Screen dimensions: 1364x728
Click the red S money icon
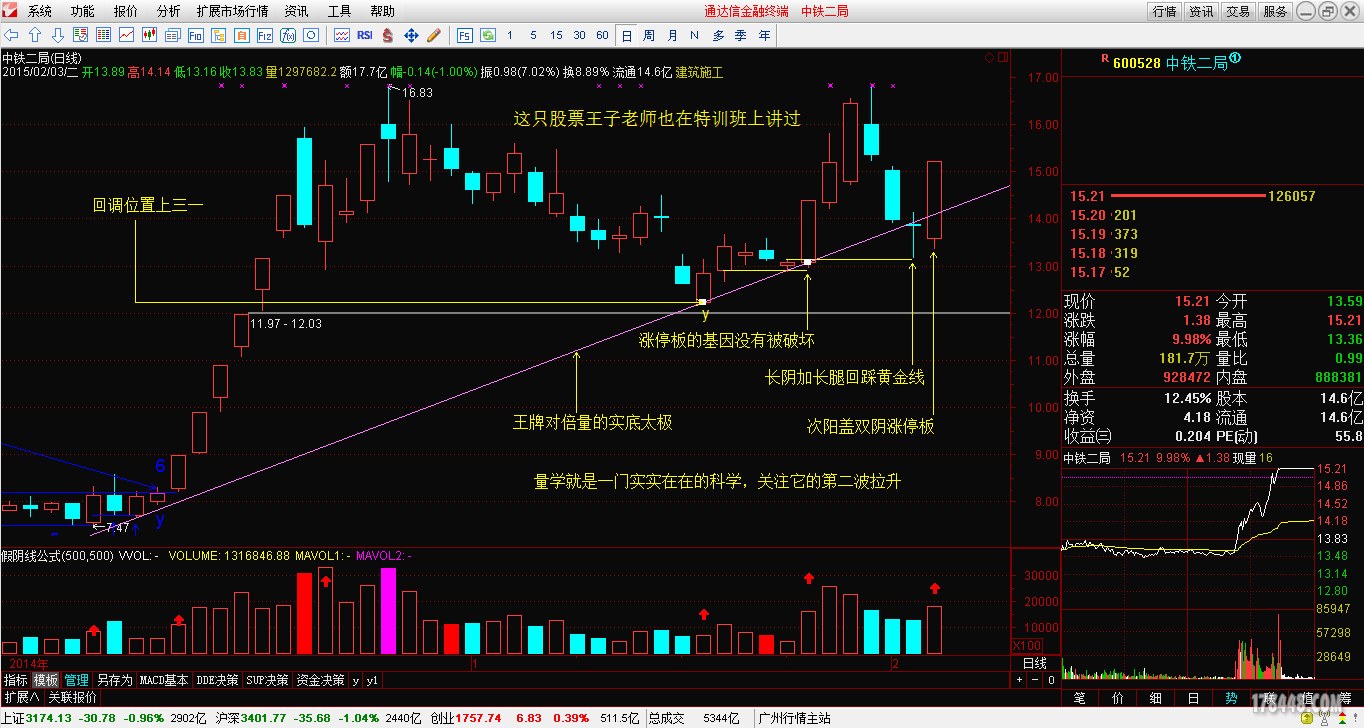tap(387, 35)
